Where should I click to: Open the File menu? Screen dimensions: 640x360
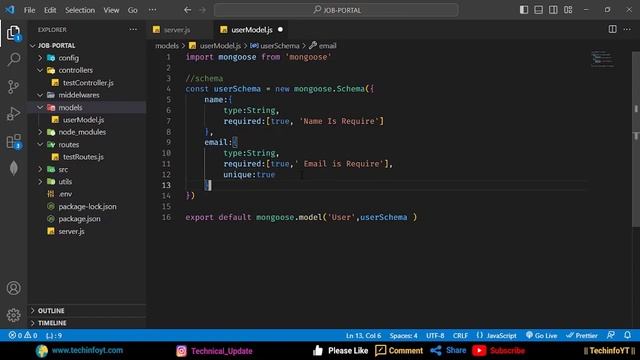pos(29,10)
